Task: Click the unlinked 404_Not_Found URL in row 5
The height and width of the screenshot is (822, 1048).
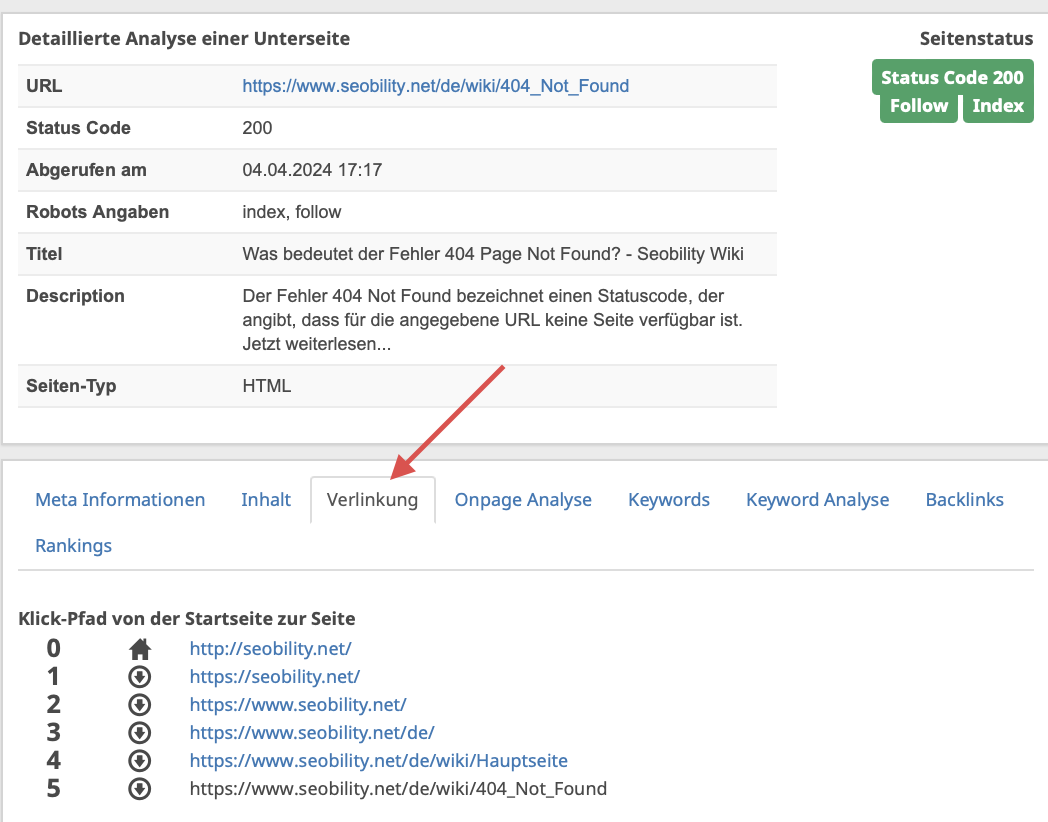Action: click(x=398, y=789)
